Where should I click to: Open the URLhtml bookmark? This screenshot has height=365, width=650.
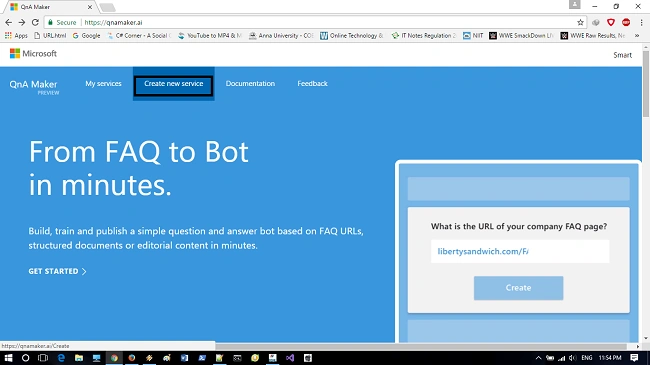(50, 36)
